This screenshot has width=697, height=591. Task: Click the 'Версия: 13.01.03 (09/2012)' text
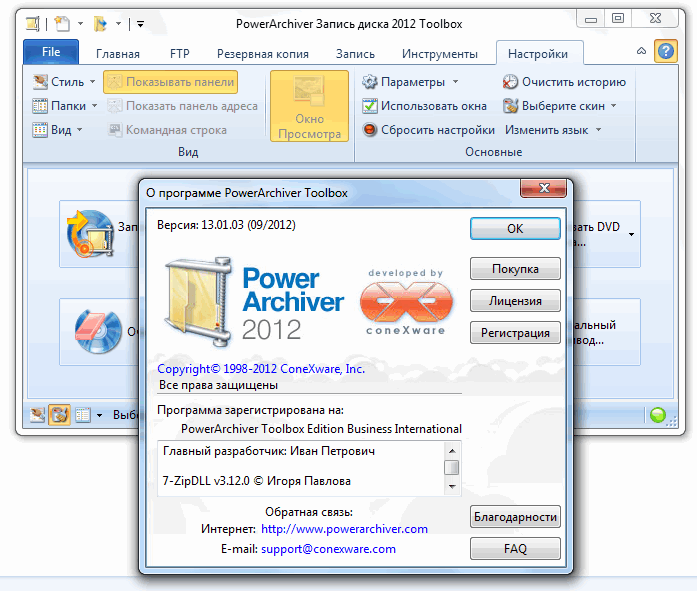pyautogui.click(x=226, y=225)
